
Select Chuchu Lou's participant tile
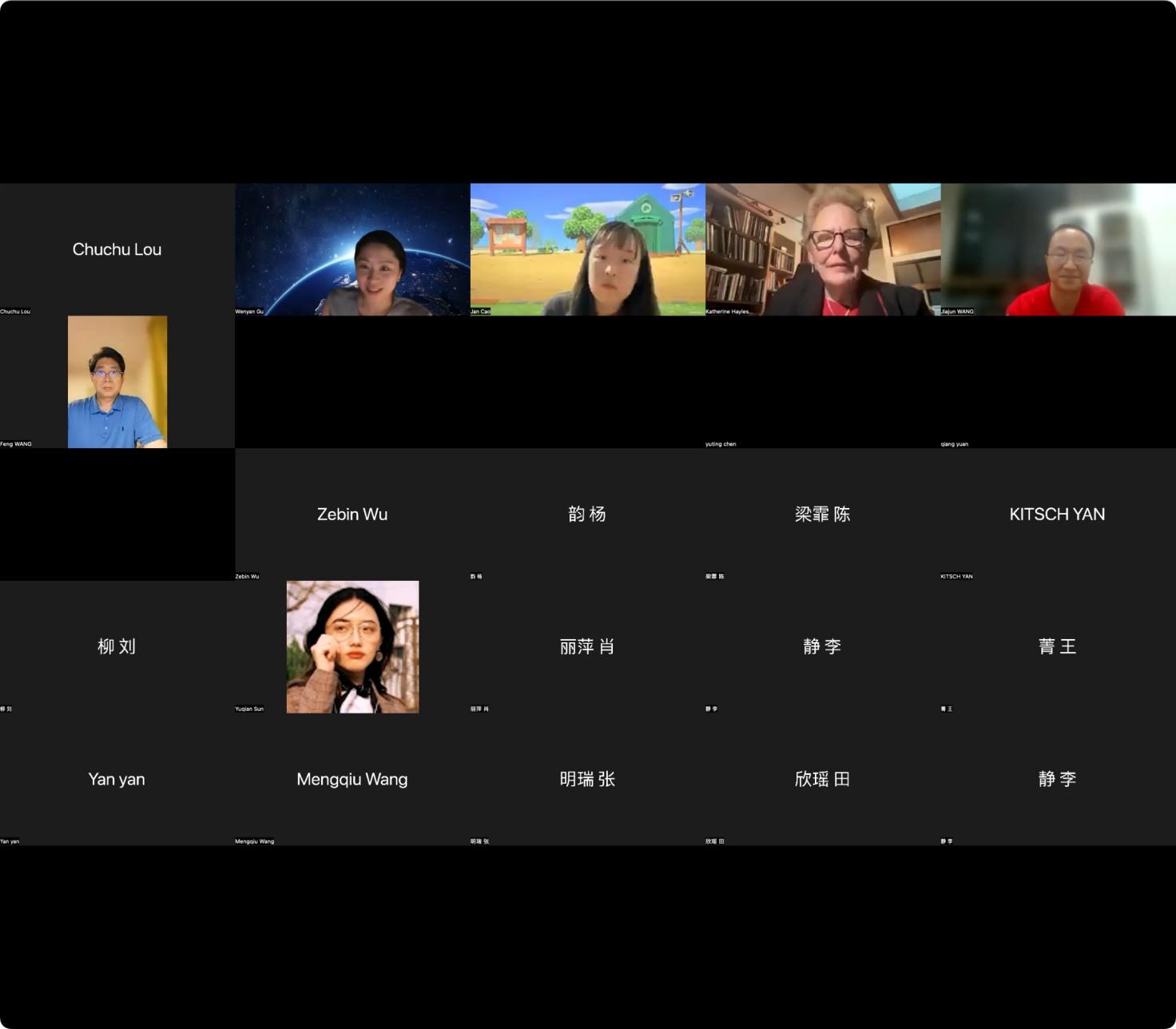117,249
